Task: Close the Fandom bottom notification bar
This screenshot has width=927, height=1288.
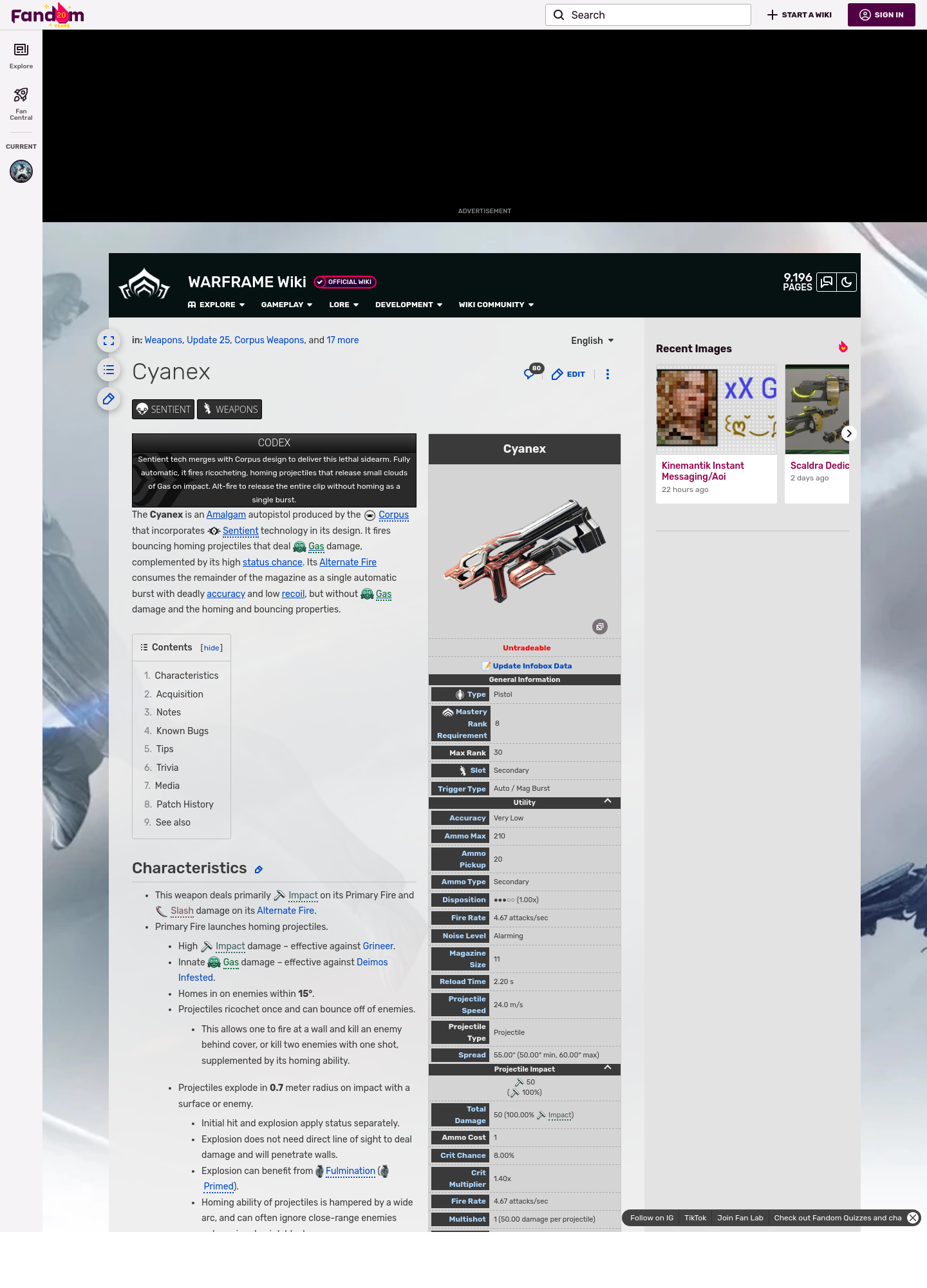Action: click(x=913, y=1218)
